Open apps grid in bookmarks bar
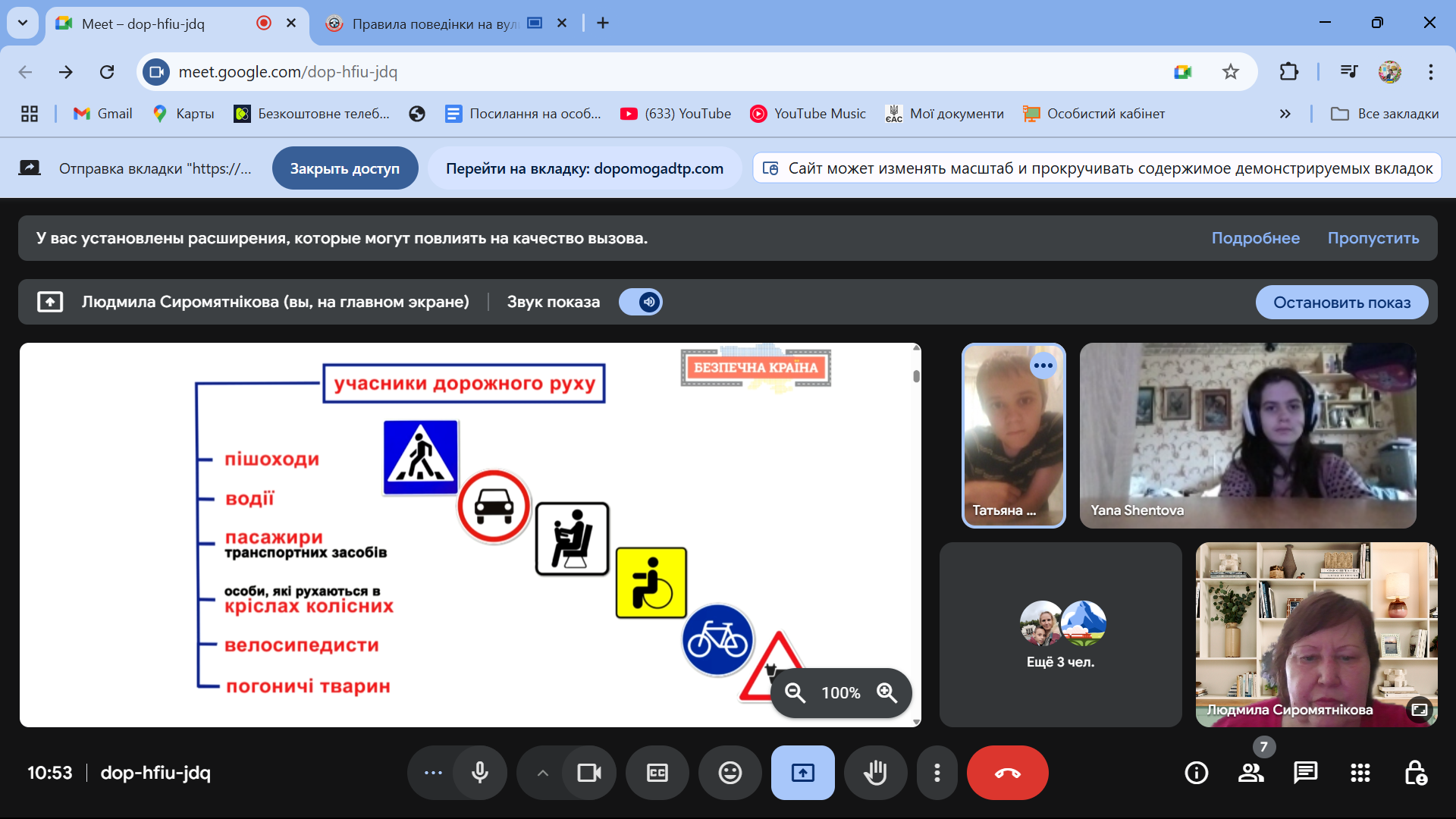The height and width of the screenshot is (819, 1456). click(30, 114)
